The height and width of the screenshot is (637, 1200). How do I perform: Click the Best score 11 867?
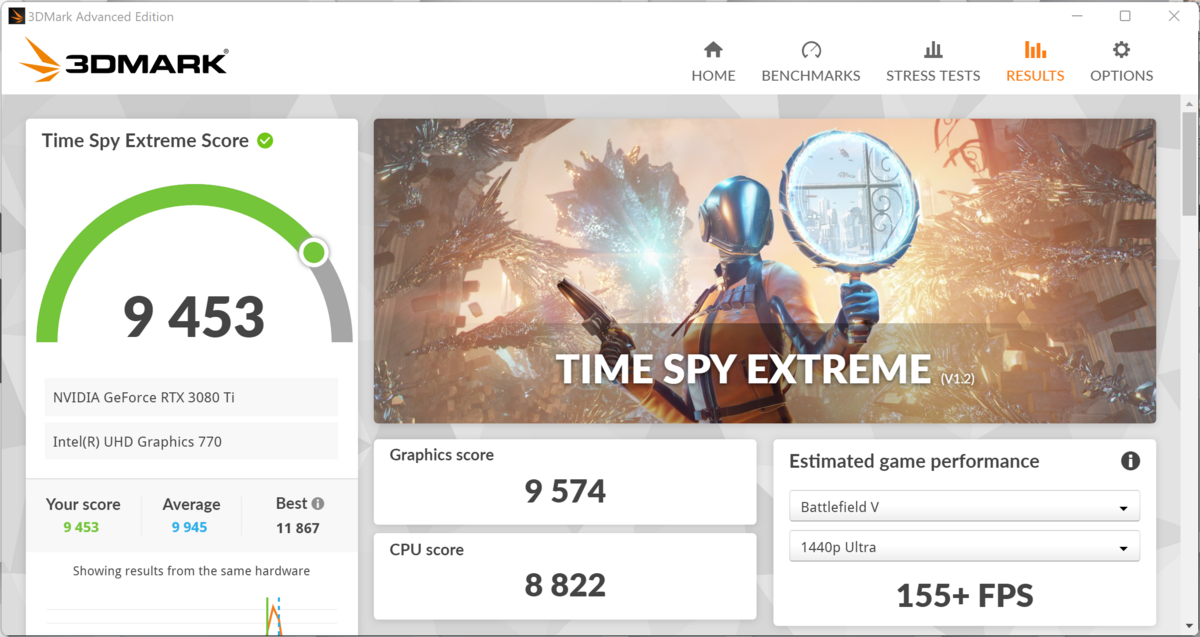[298, 527]
